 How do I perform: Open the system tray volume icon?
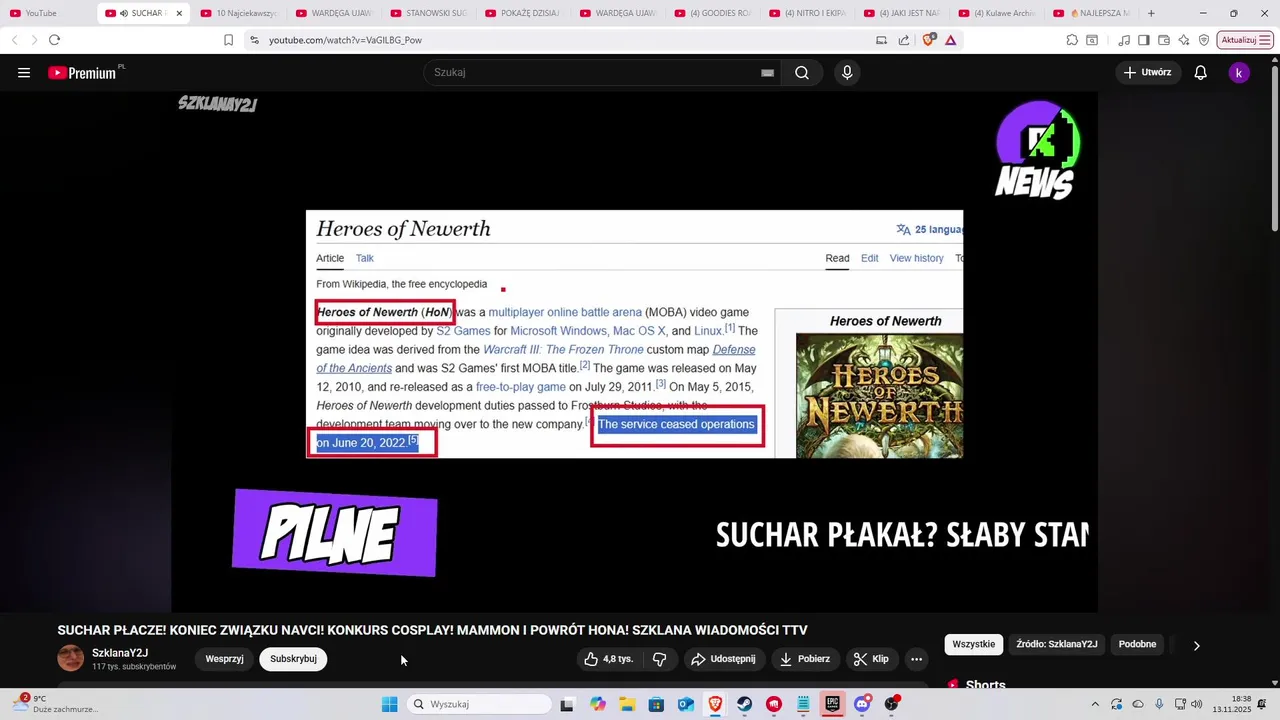click(1197, 704)
